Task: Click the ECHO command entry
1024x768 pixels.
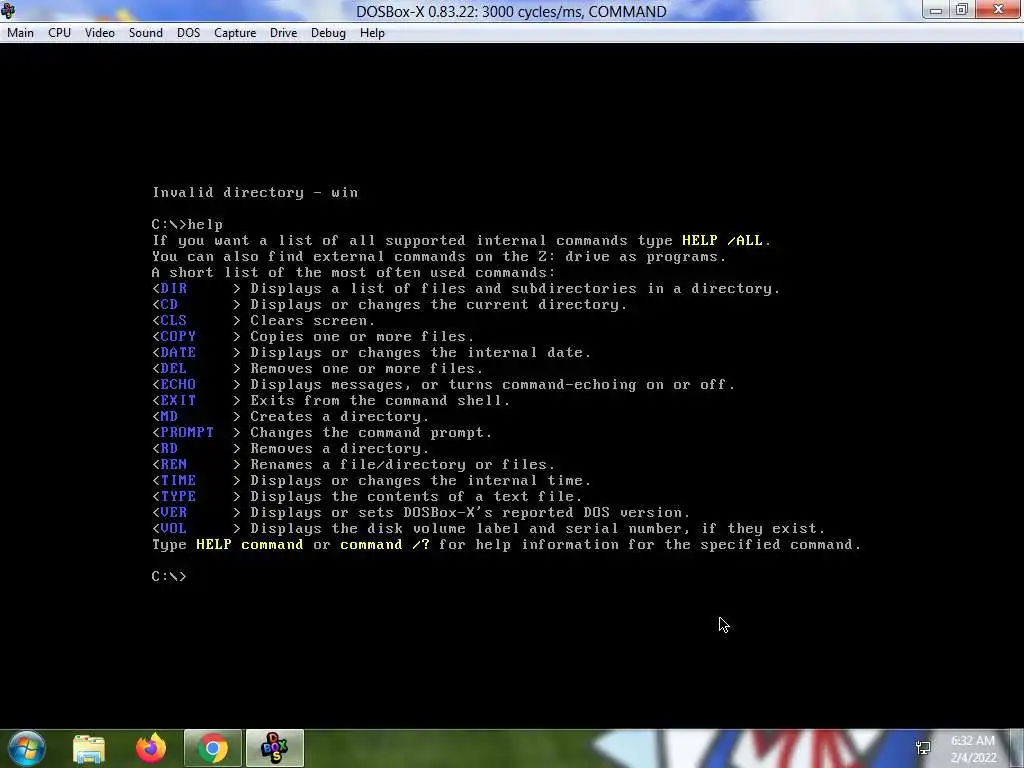Action: tap(178, 385)
